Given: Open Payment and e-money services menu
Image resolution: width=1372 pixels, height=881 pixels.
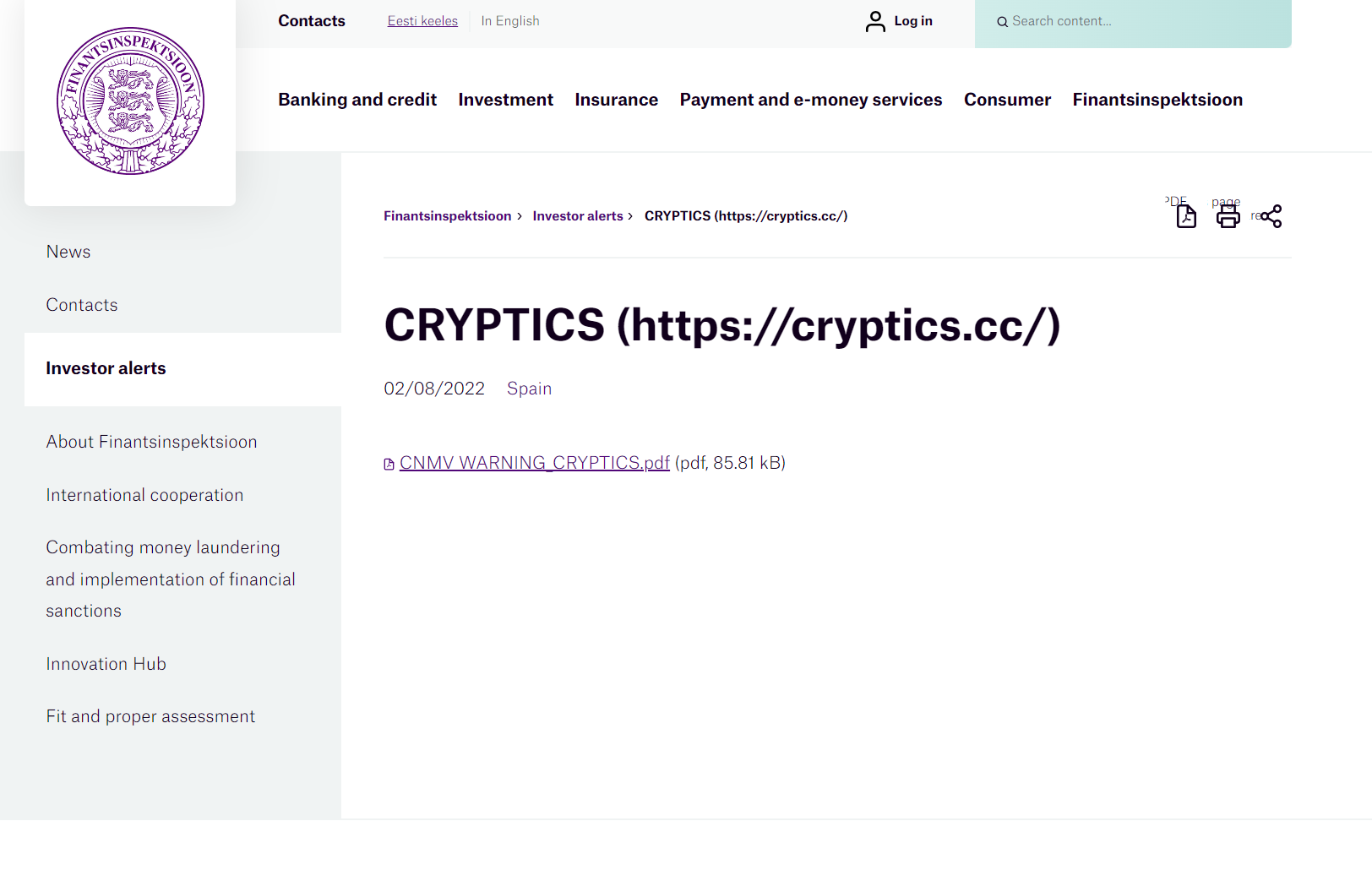Looking at the screenshot, I should pyautogui.click(x=810, y=100).
